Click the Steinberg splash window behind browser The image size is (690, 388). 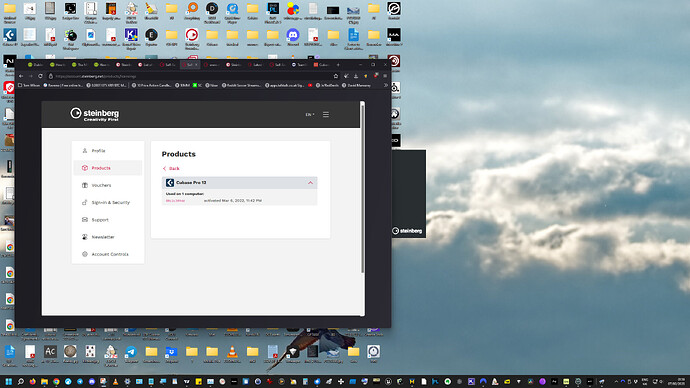pos(409,194)
